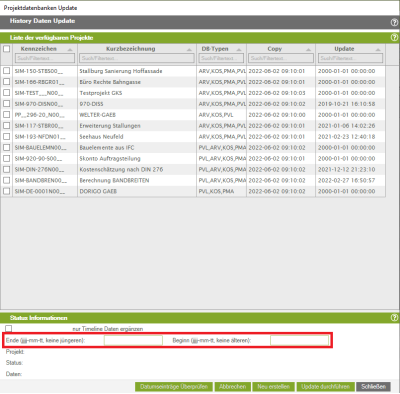
Task: Select 'Büro Rechte Bahngasse' cell
Action: (110, 82)
